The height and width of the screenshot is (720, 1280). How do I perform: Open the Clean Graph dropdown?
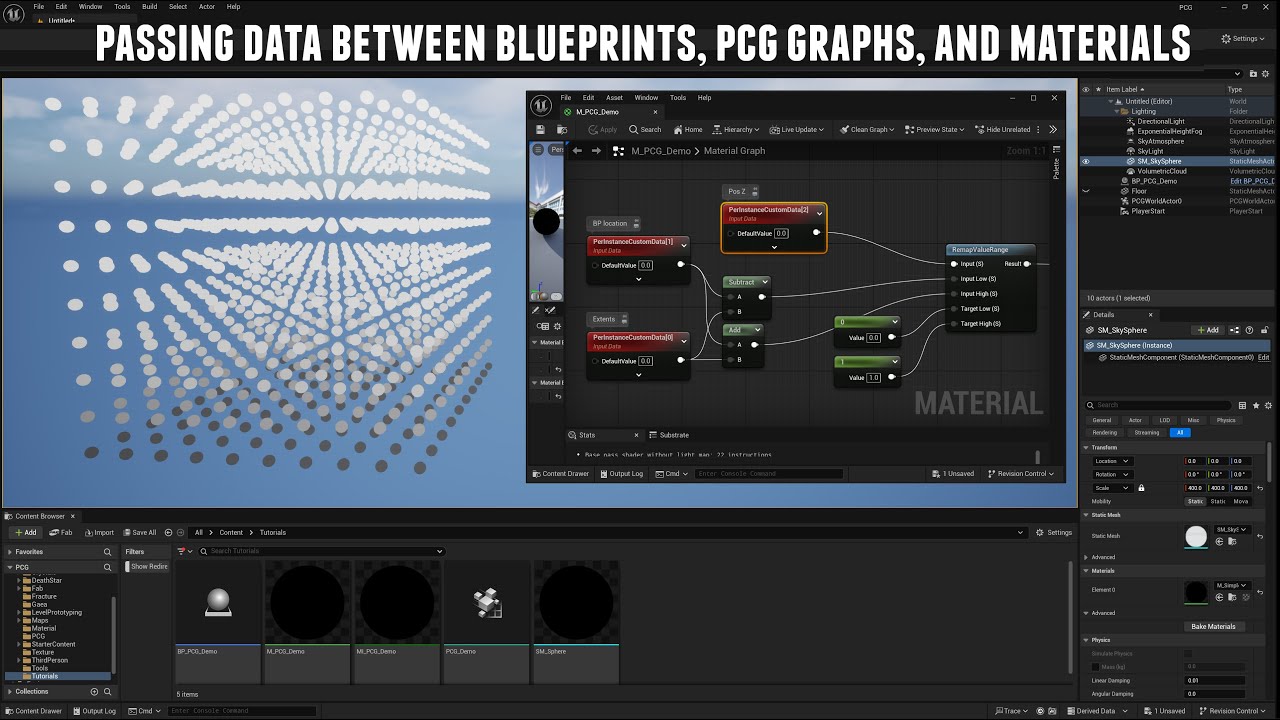tap(867, 129)
